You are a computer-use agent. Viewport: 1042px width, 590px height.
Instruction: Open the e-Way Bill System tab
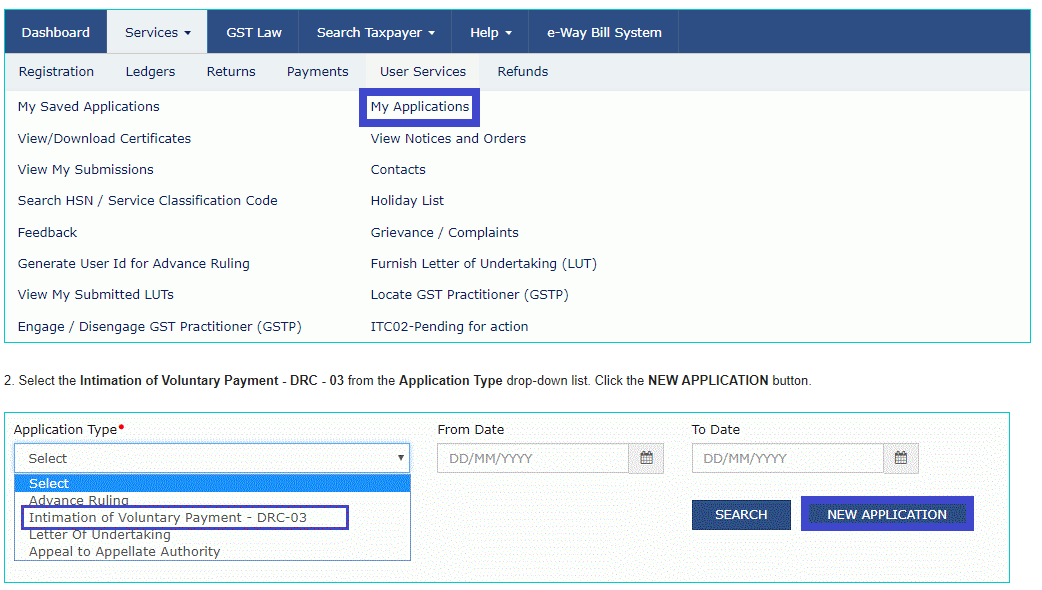coord(604,32)
